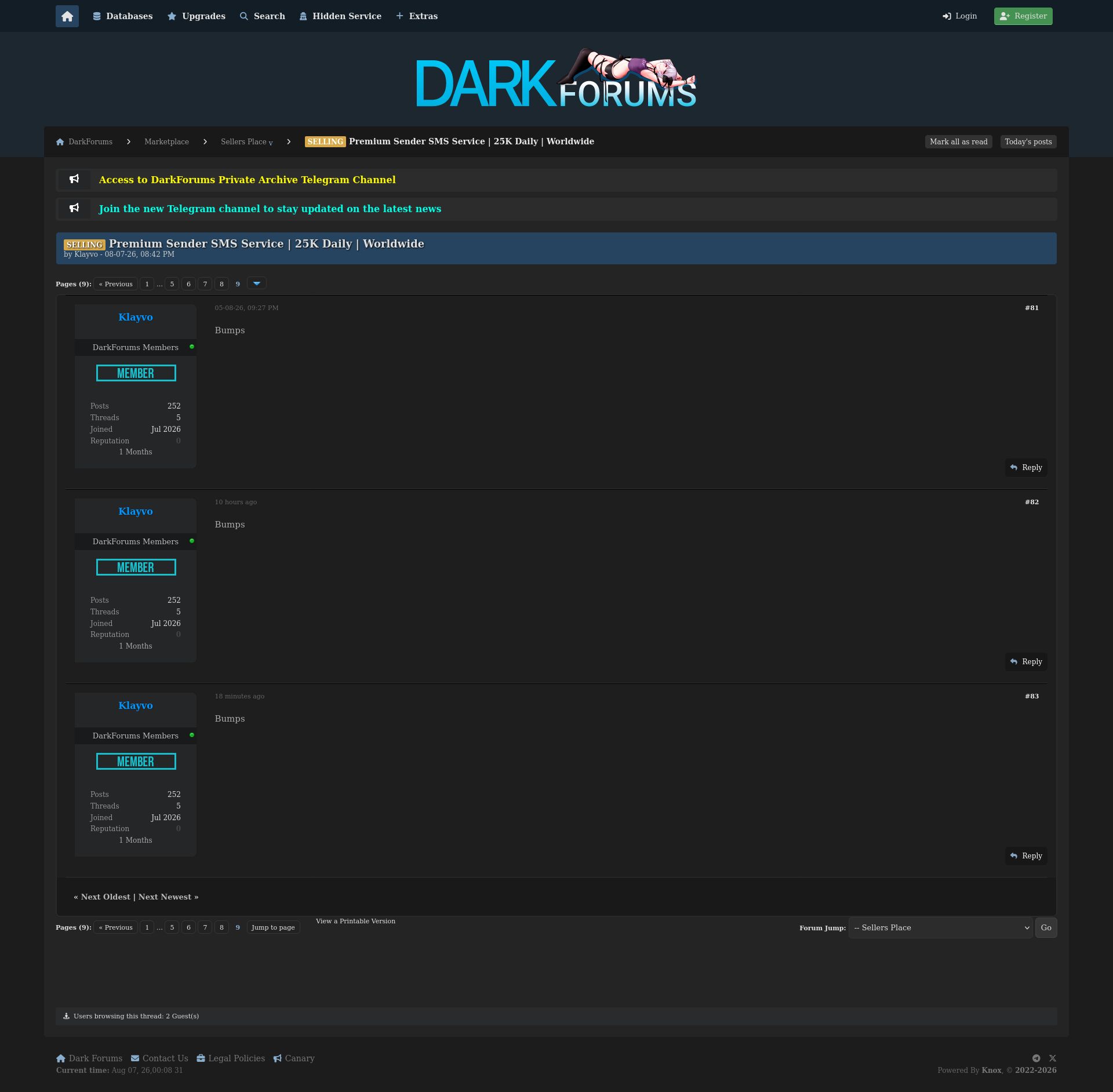Image resolution: width=1113 pixels, height=1092 pixels.
Task: Open Marketplace breadcrumb link
Action: pyautogui.click(x=166, y=142)
